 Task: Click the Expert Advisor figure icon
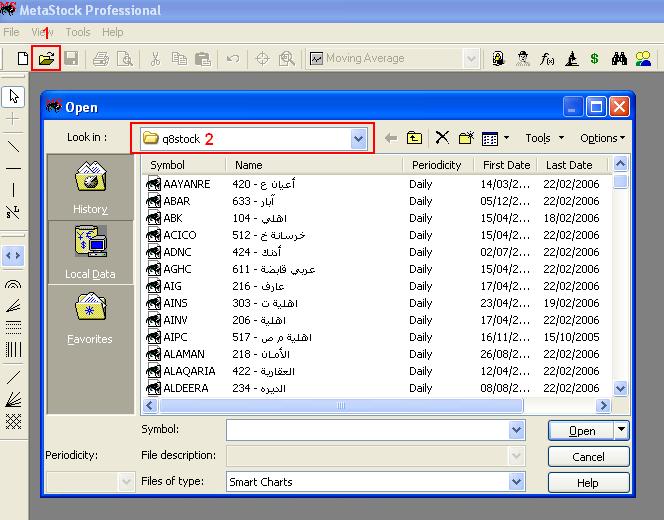(523, 58)
